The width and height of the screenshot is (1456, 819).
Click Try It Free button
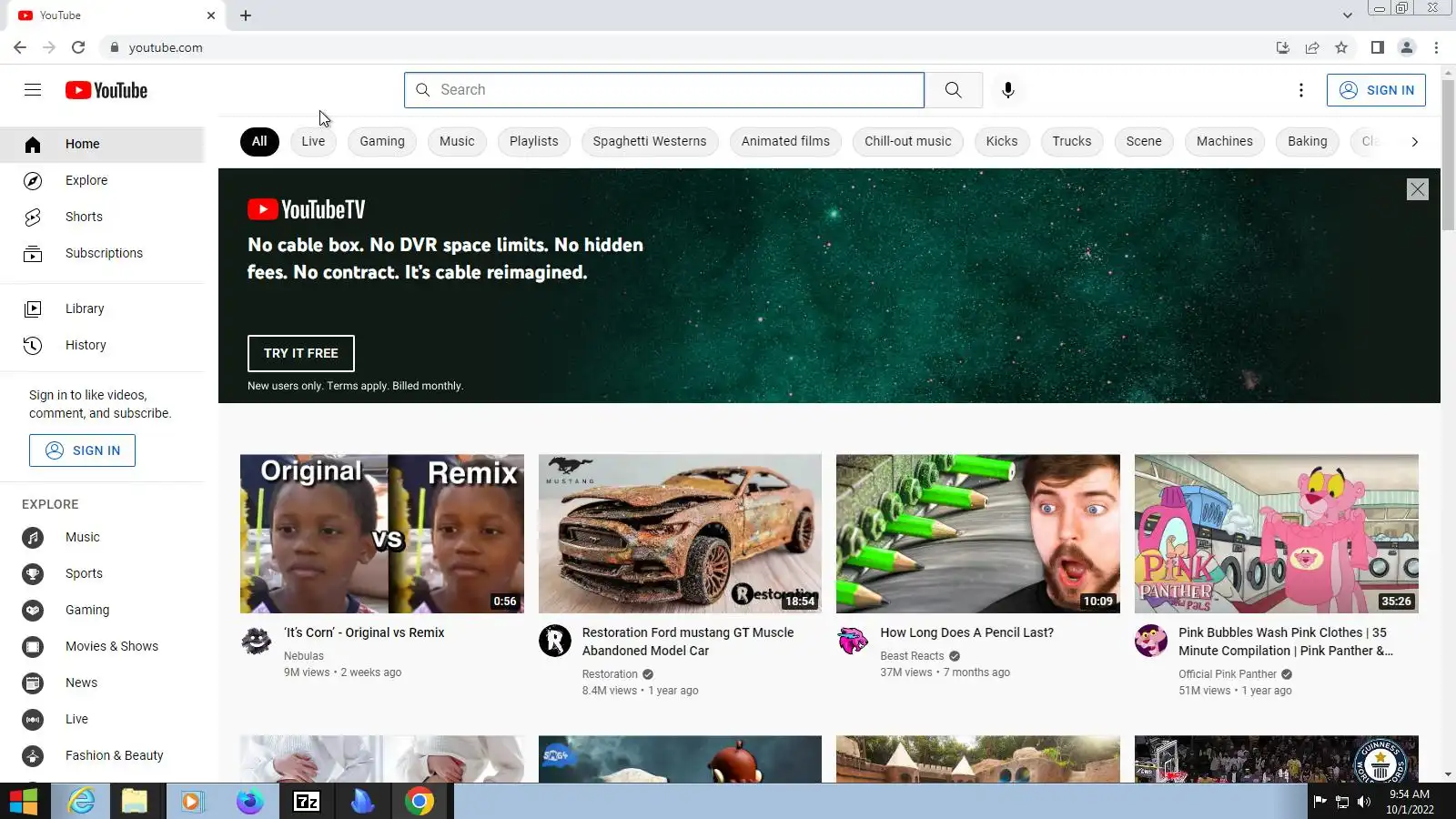301,353
